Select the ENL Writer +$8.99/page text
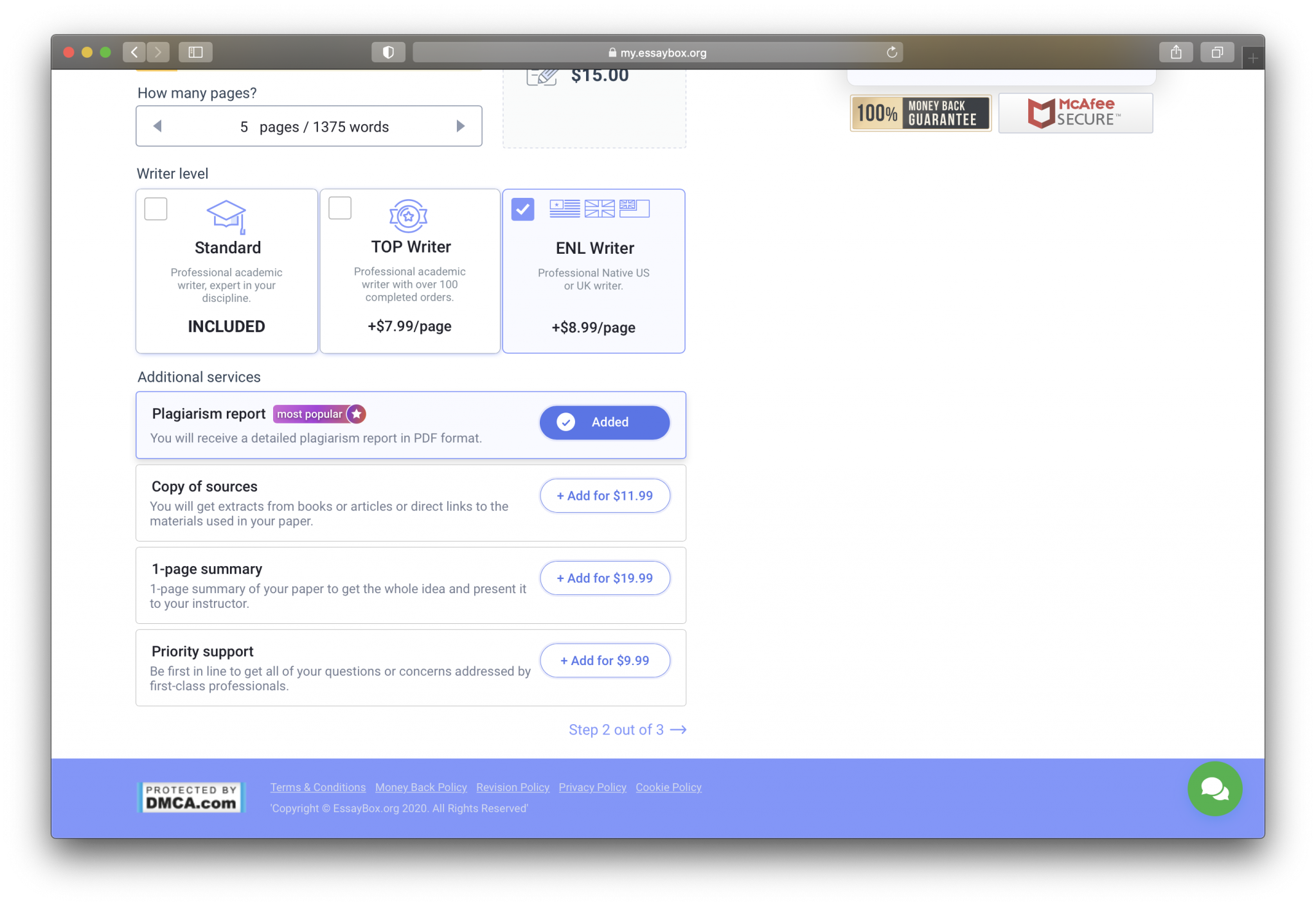 (x=593, y=328)
